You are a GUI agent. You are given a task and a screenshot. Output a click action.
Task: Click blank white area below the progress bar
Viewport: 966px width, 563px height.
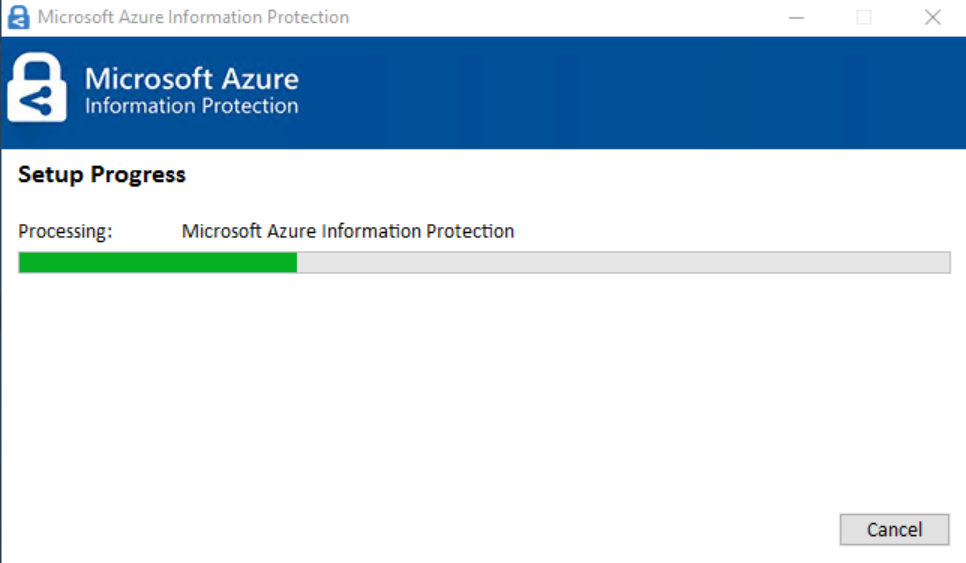[x=480, y=390]
